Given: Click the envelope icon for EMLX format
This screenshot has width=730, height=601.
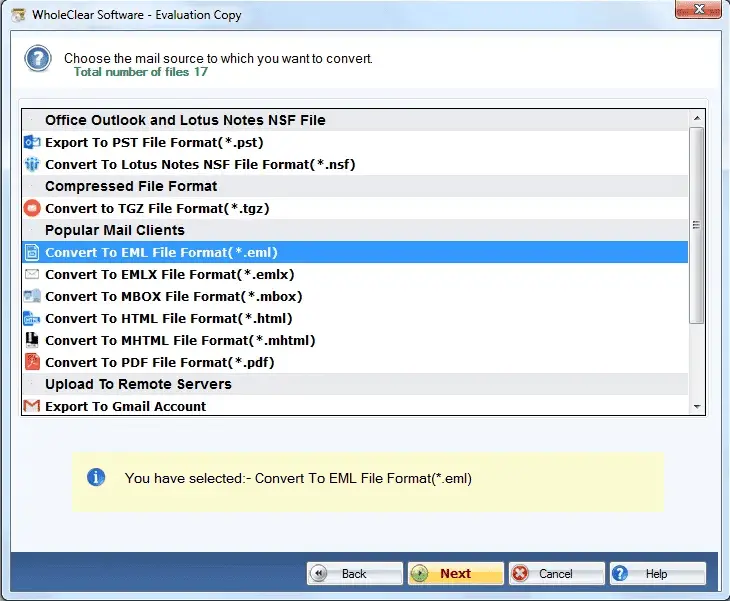Looking at the screenshot, I should click(x=32, y=274).
